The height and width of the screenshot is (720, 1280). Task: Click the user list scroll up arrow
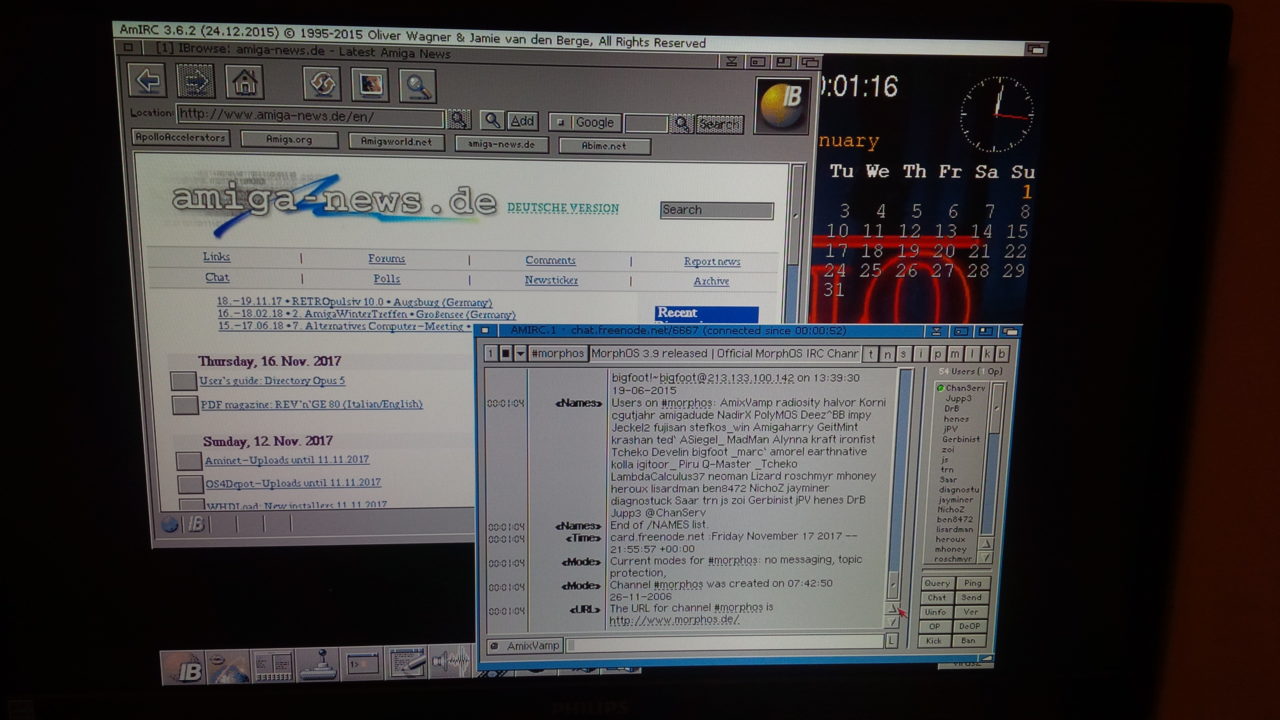pyautogui.click(x=985, y=543)
